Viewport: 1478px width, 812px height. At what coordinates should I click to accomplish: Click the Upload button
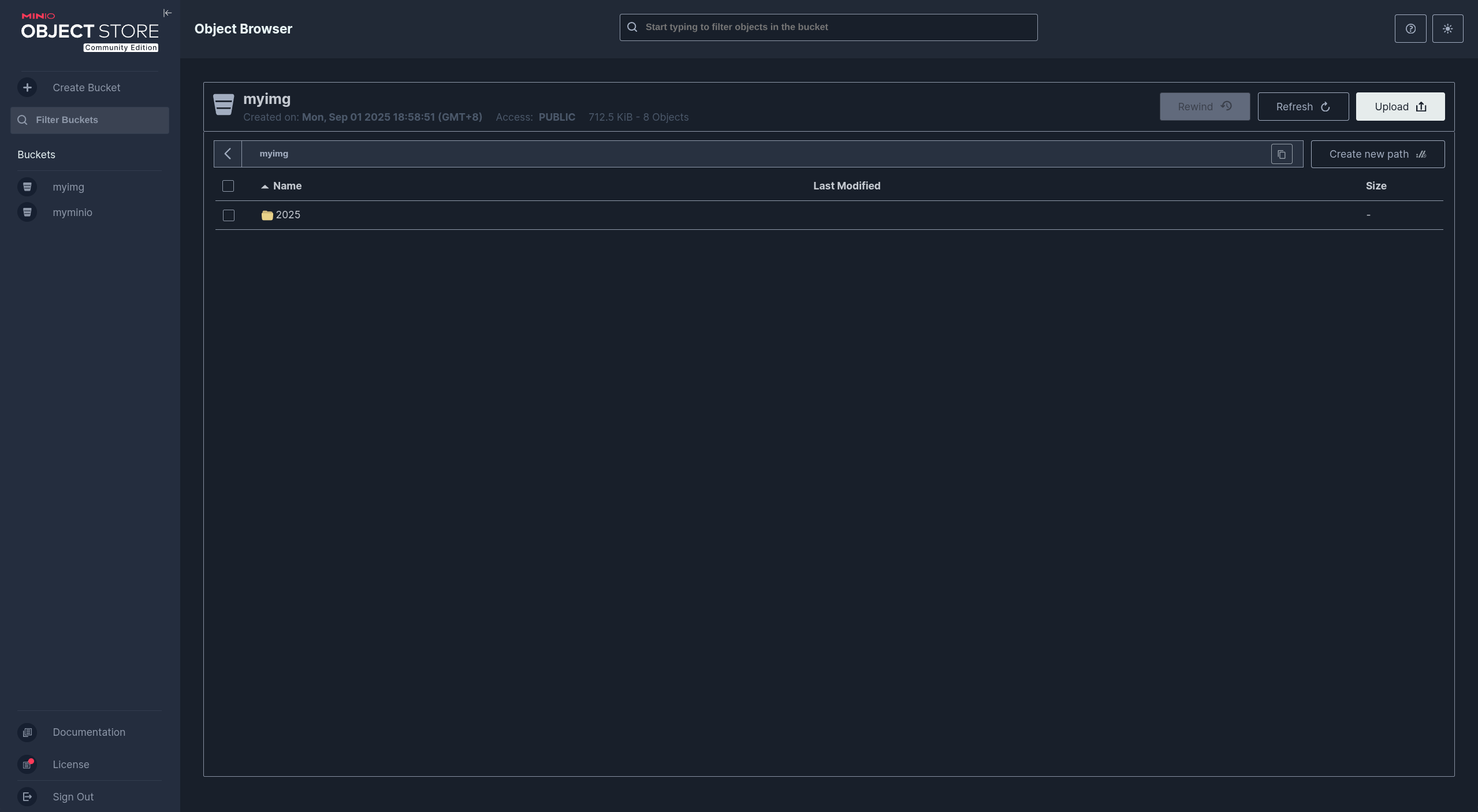tap(1399, 107)
